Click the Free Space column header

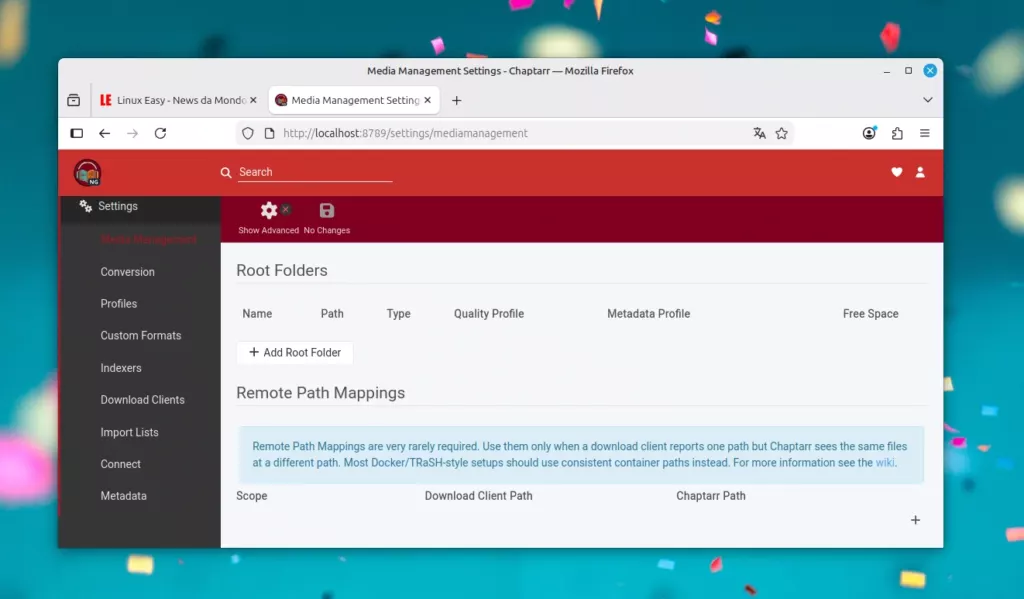(871, 314)
